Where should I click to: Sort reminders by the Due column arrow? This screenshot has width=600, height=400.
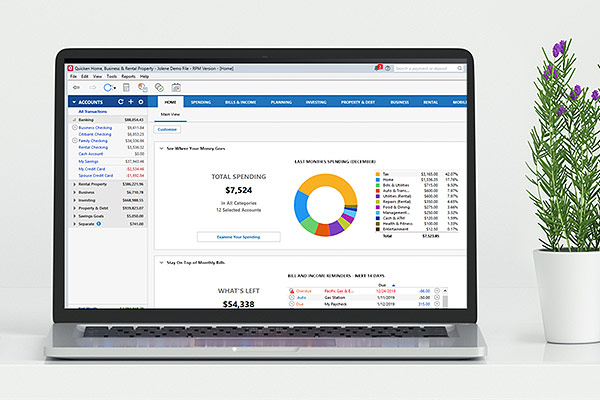(393, 285)
